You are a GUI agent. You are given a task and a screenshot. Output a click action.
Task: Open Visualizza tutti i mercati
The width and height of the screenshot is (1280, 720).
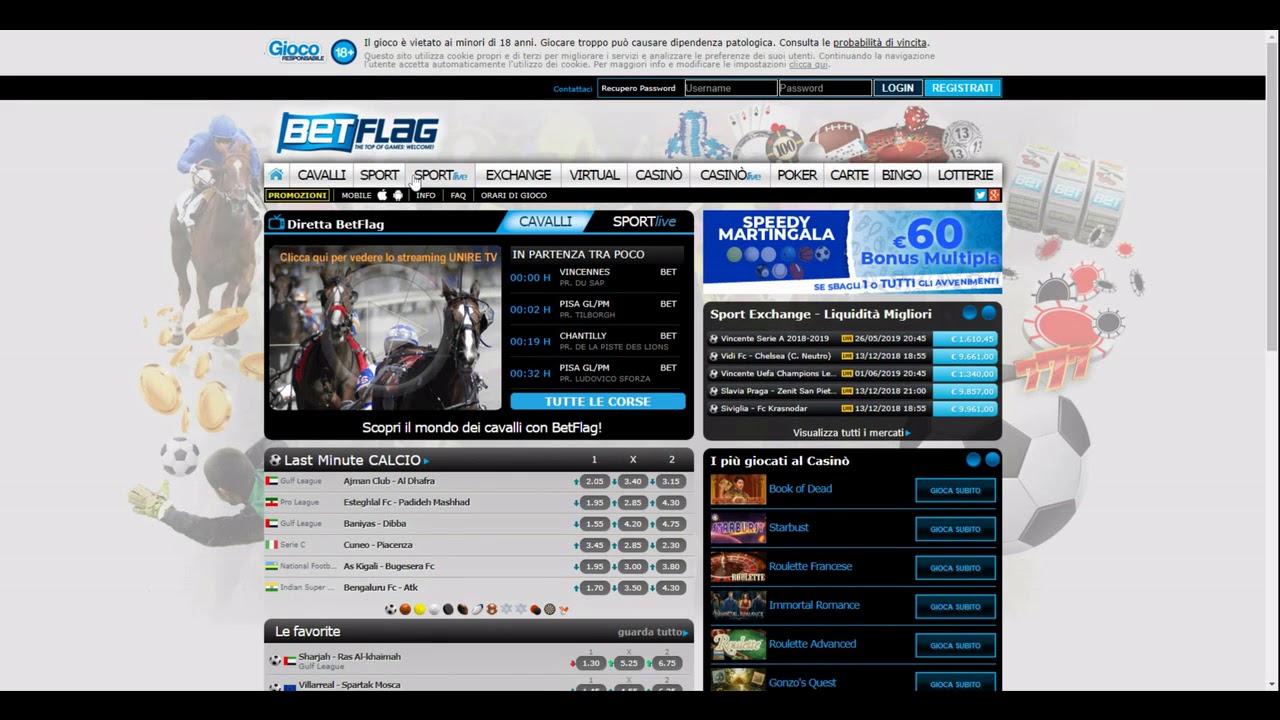[852, 433]
